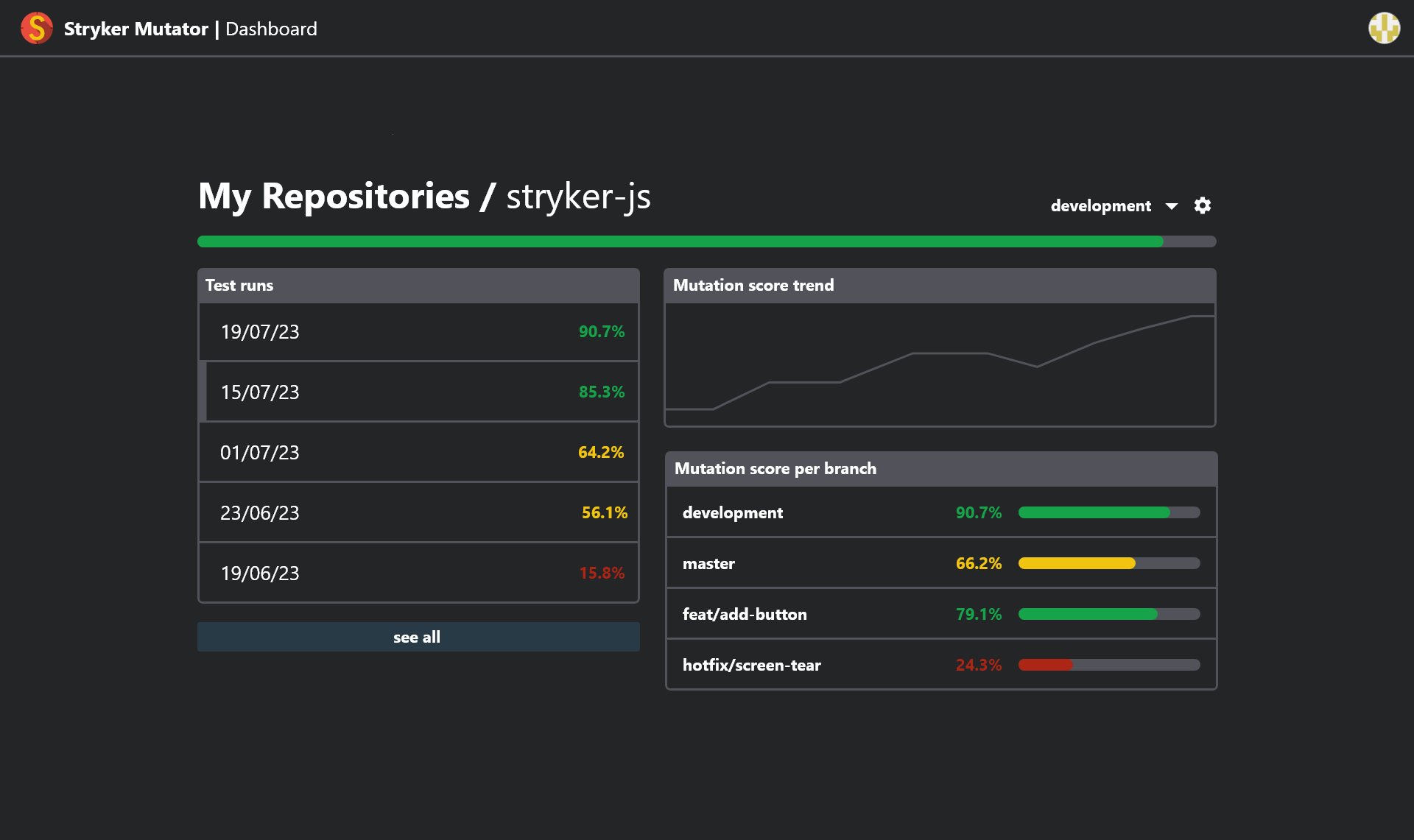Open repository settings via the gear icon
The height and width of the screenshot is (840, 1414).
pos(1203,205)
